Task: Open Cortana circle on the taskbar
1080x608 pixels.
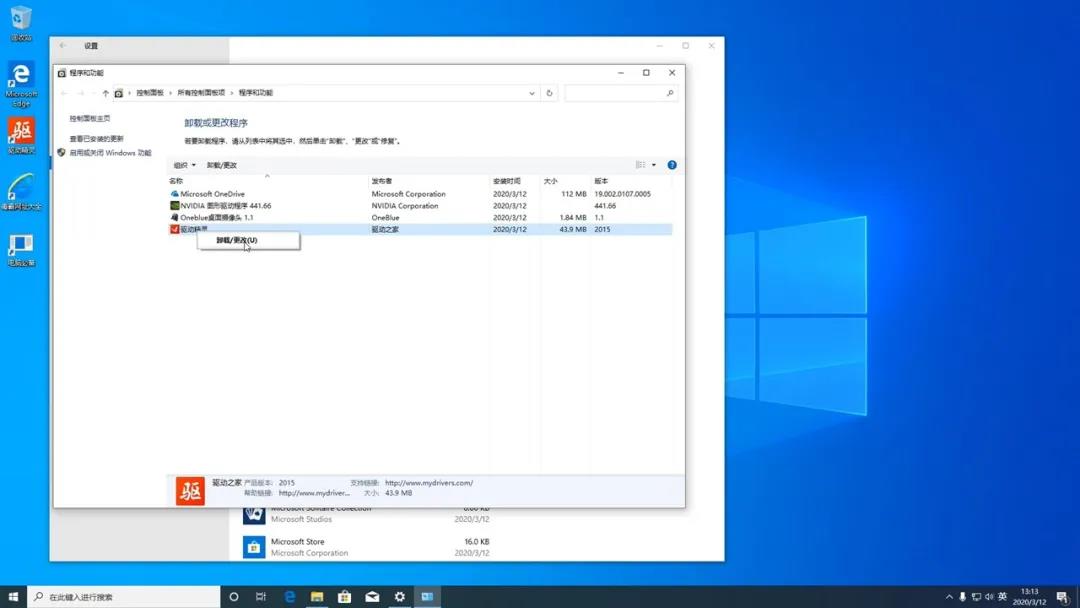Action: 233,597
